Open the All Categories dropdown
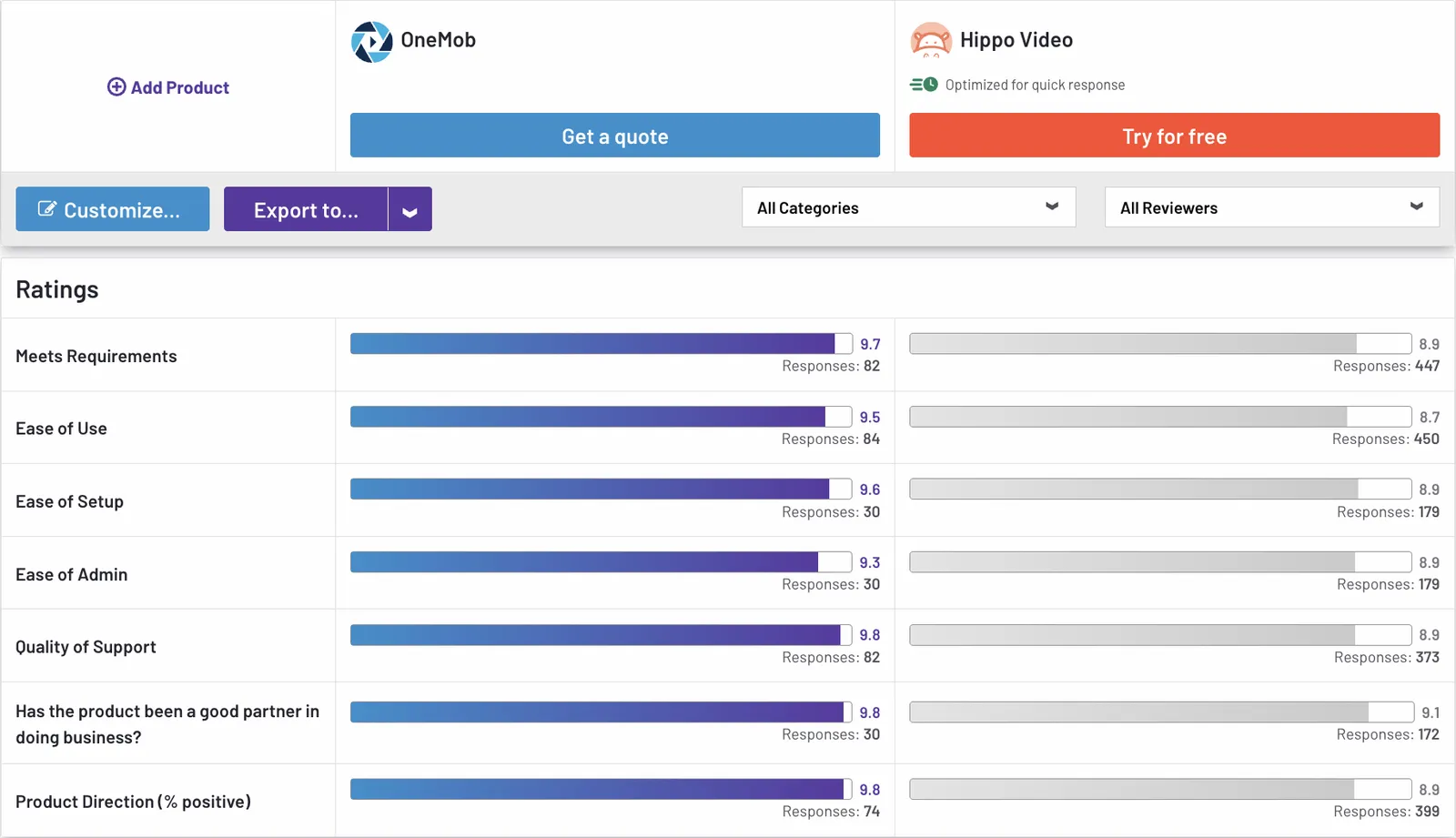The height and width of the screenshot is (838, 1456). click(x=908, y=207)
